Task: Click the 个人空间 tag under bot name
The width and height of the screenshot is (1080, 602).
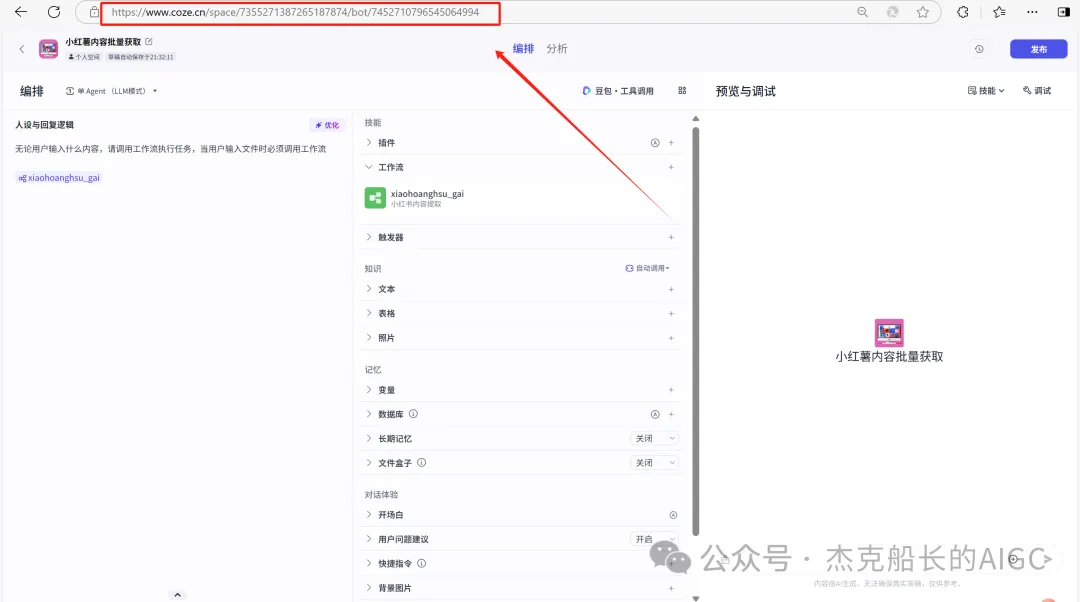Action: (85, 57)
